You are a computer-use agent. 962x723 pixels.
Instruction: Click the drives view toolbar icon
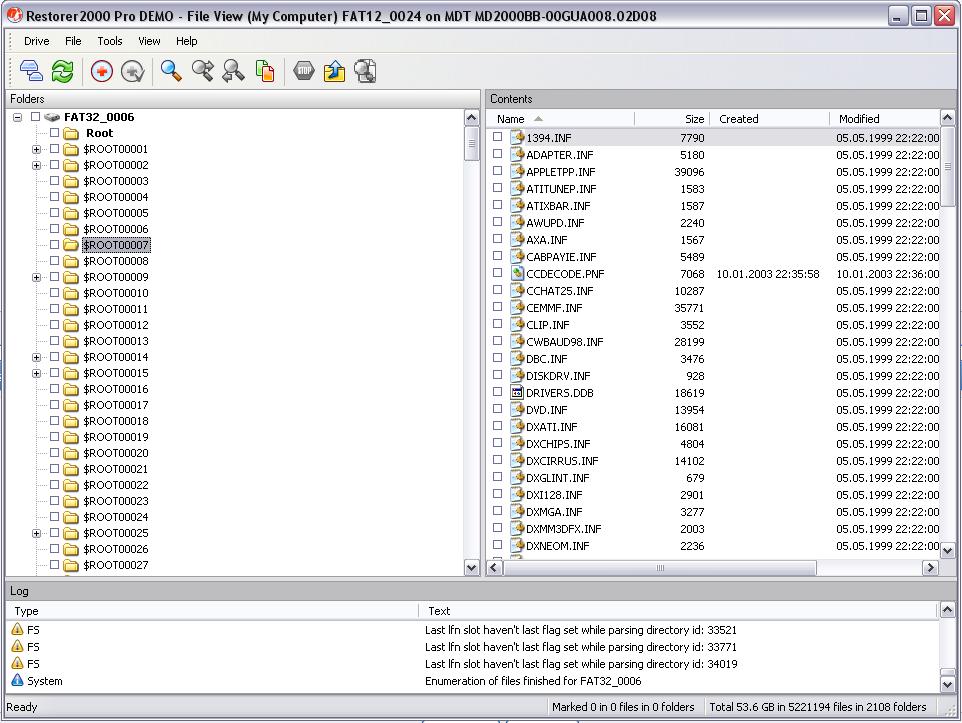click(x=31, y=71)
